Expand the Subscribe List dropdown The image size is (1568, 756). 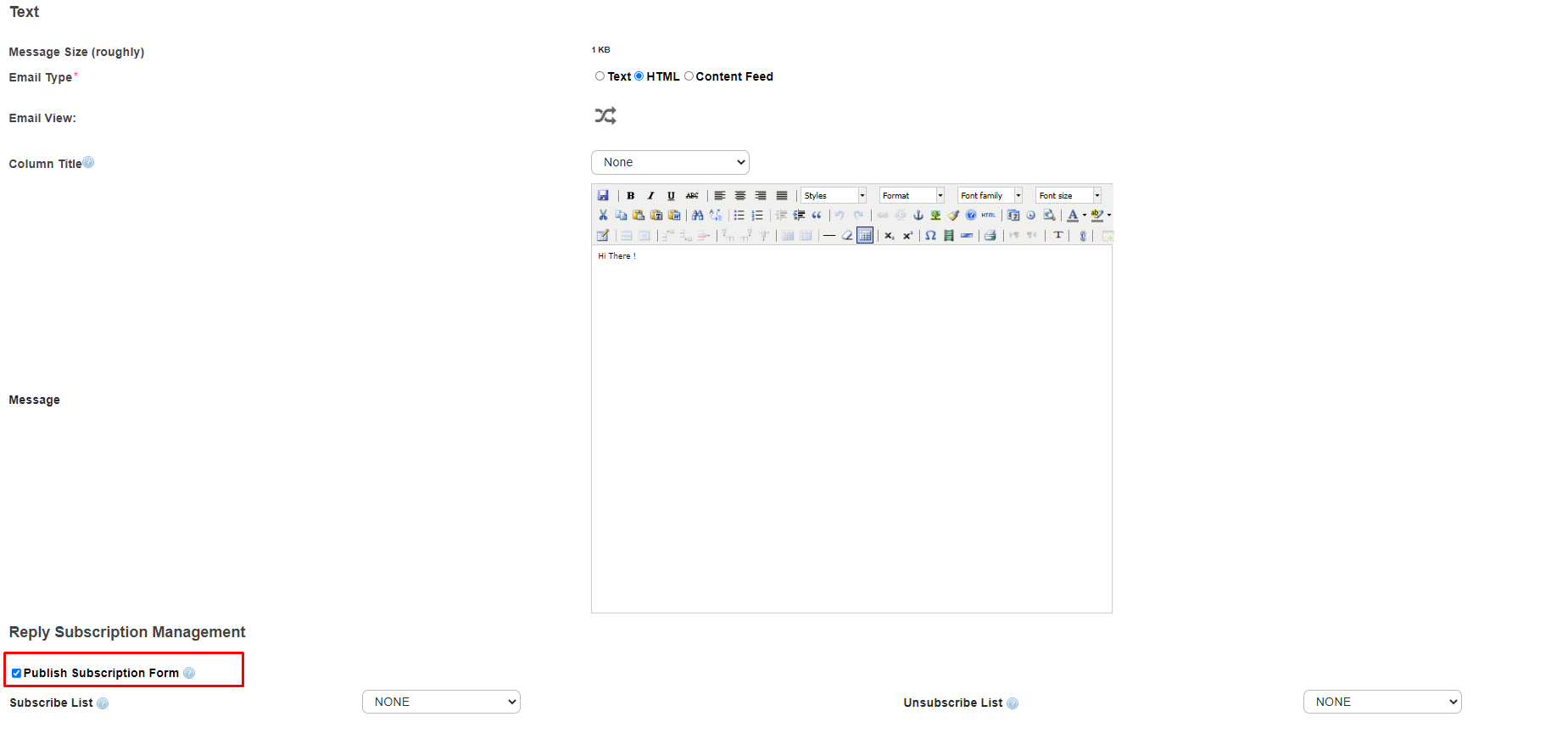point(441,703)
